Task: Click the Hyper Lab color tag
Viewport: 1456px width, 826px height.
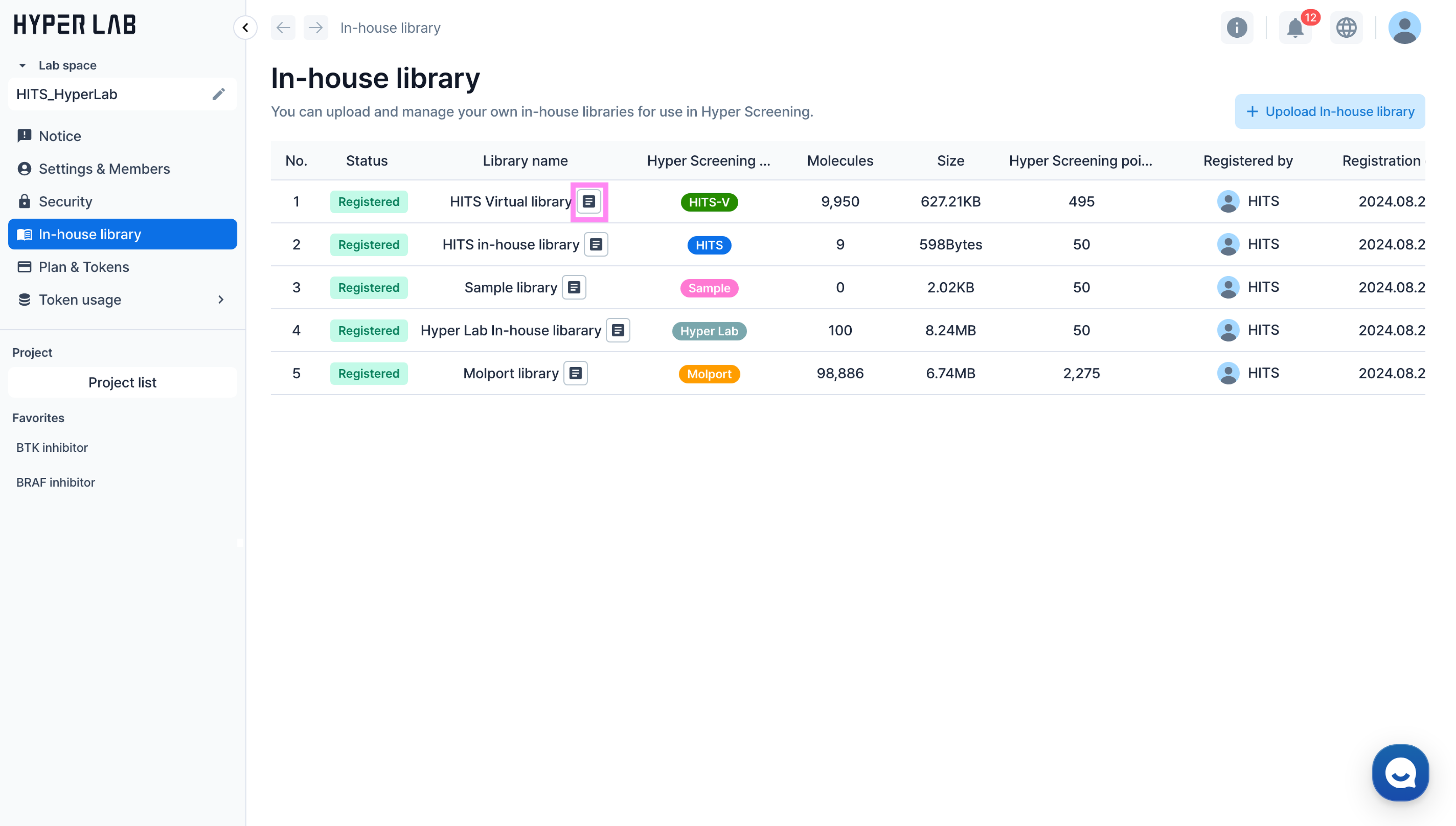Action: coord(708,331)
